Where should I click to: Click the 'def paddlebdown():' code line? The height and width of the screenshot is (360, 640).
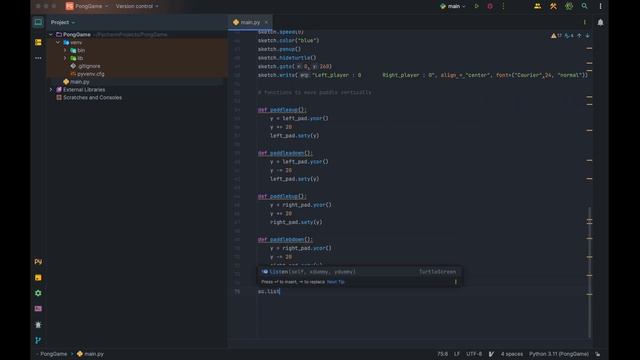(x=285, y=240)
